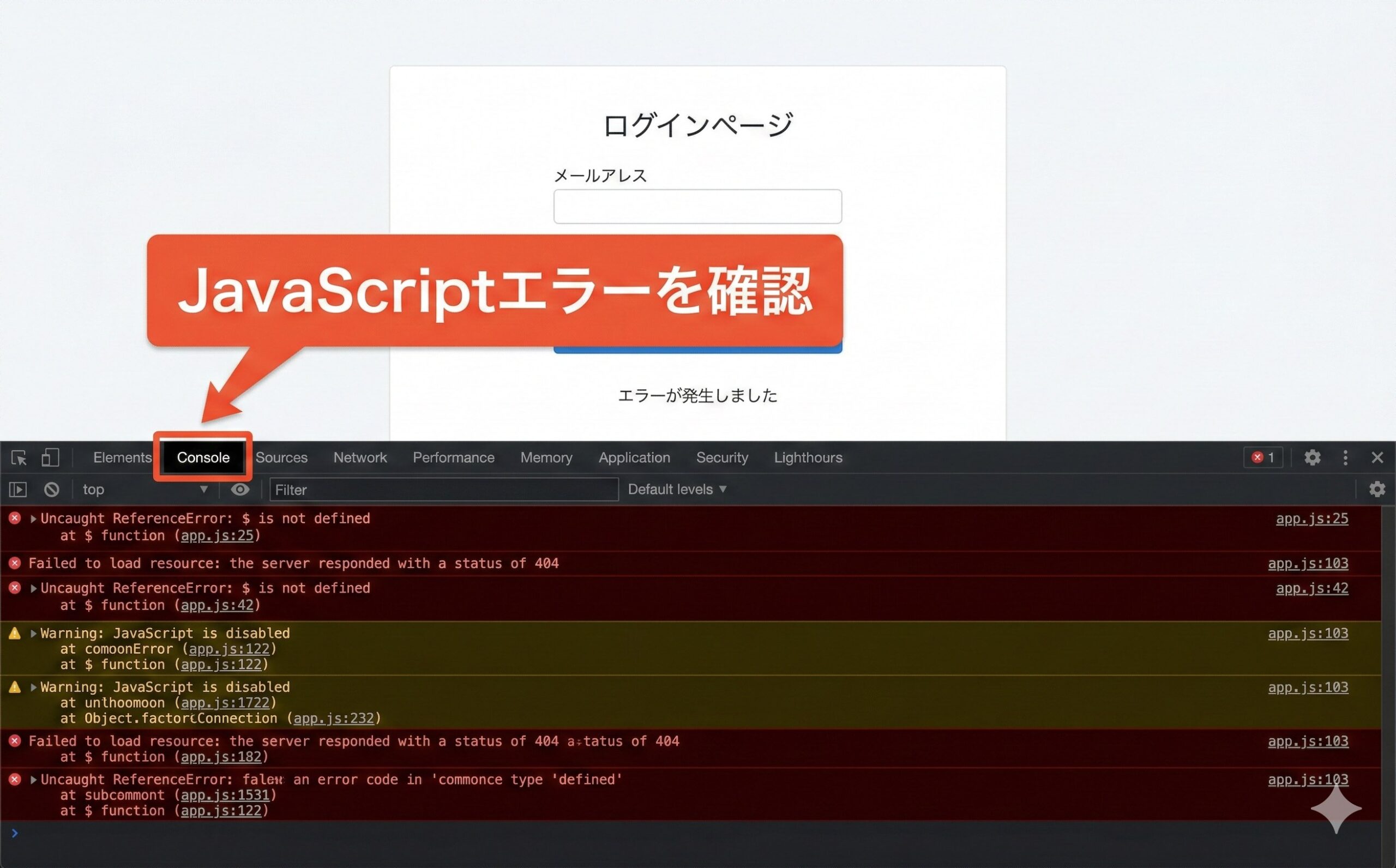This screenshot has width=1396, height=868.
Task: Click the console Filter input field
Action: tap(444, 490)
